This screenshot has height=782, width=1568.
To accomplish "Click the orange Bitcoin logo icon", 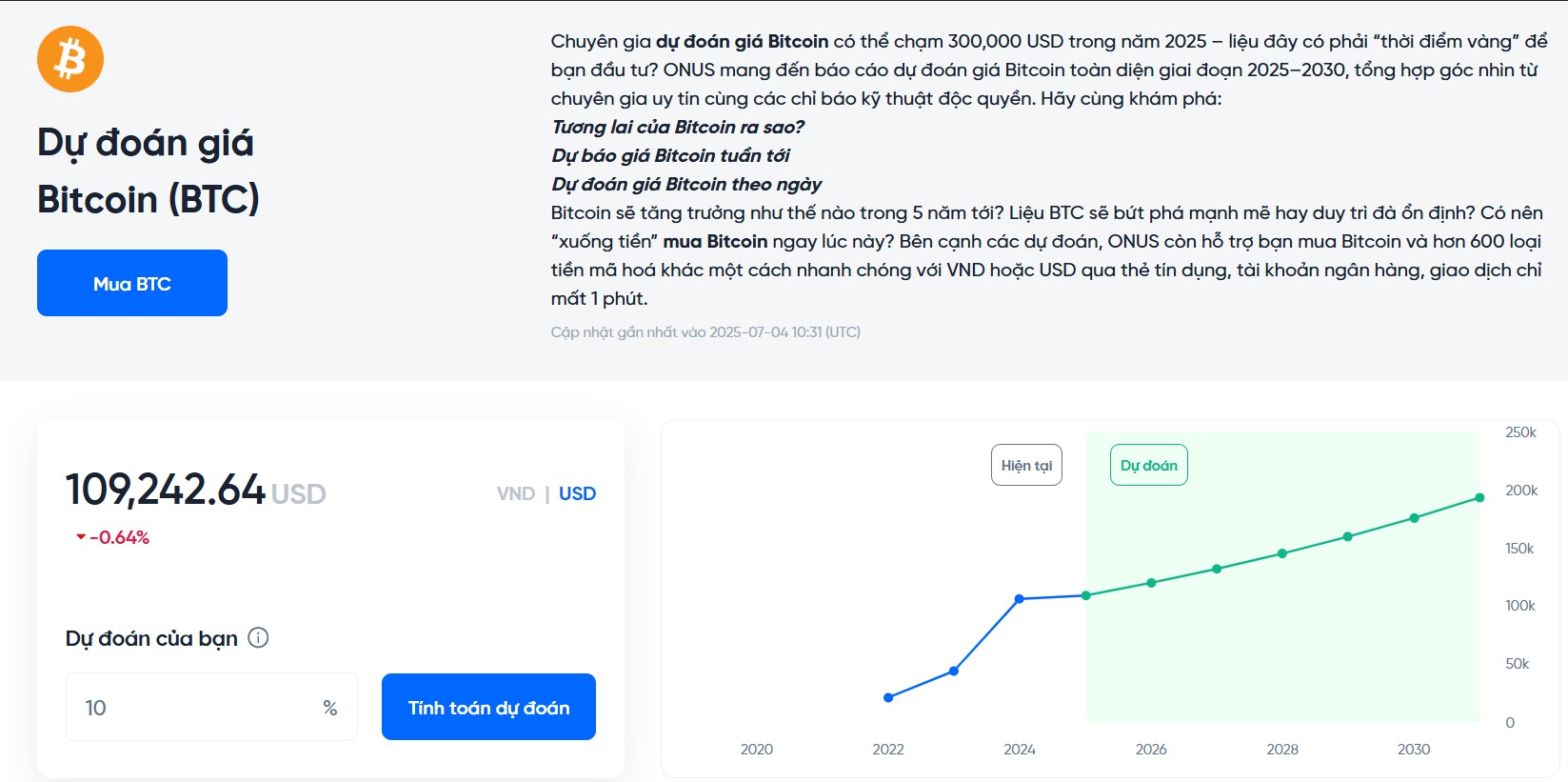I will 70,59.
